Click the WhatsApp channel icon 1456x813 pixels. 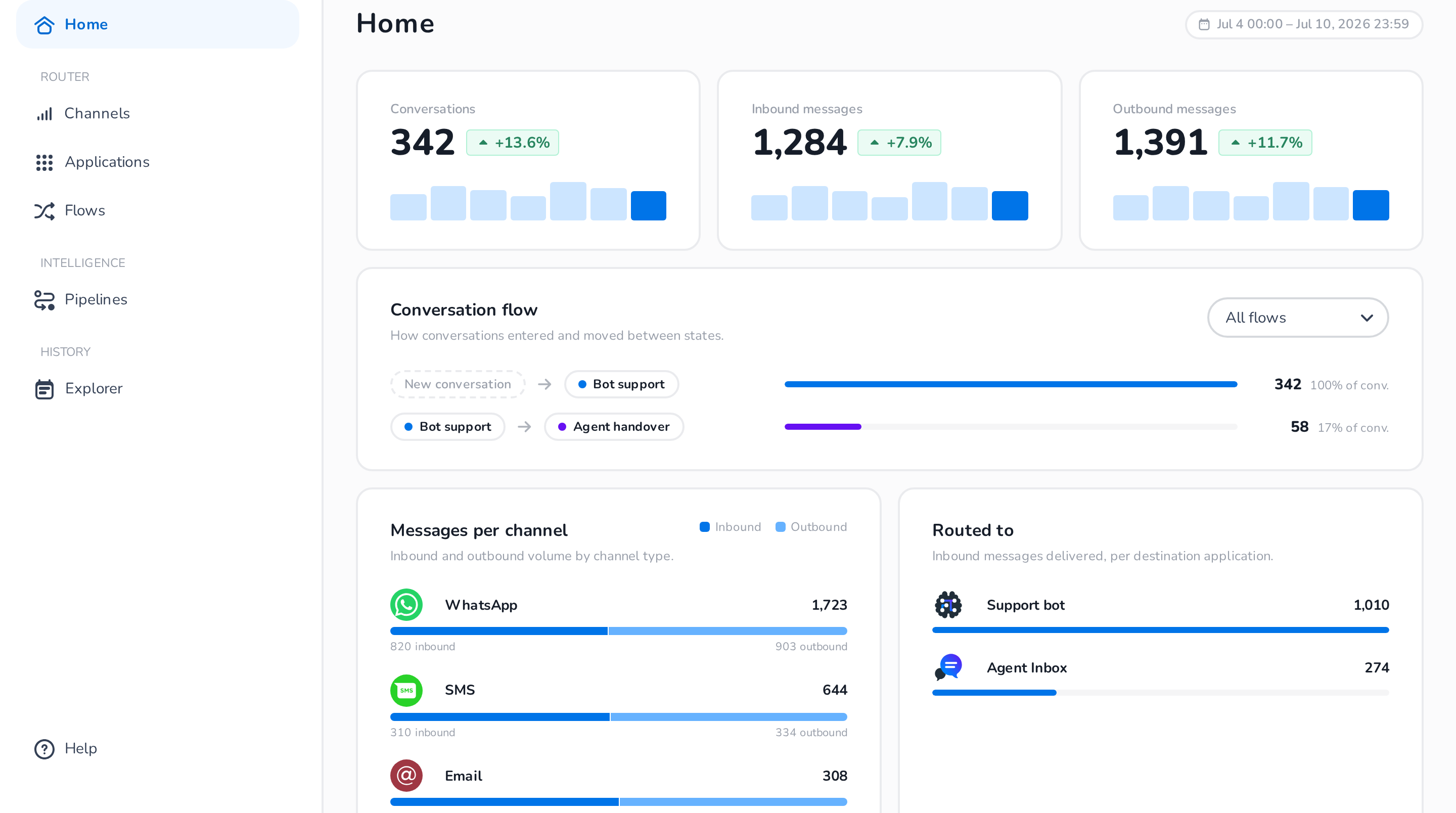pos(406,604)
